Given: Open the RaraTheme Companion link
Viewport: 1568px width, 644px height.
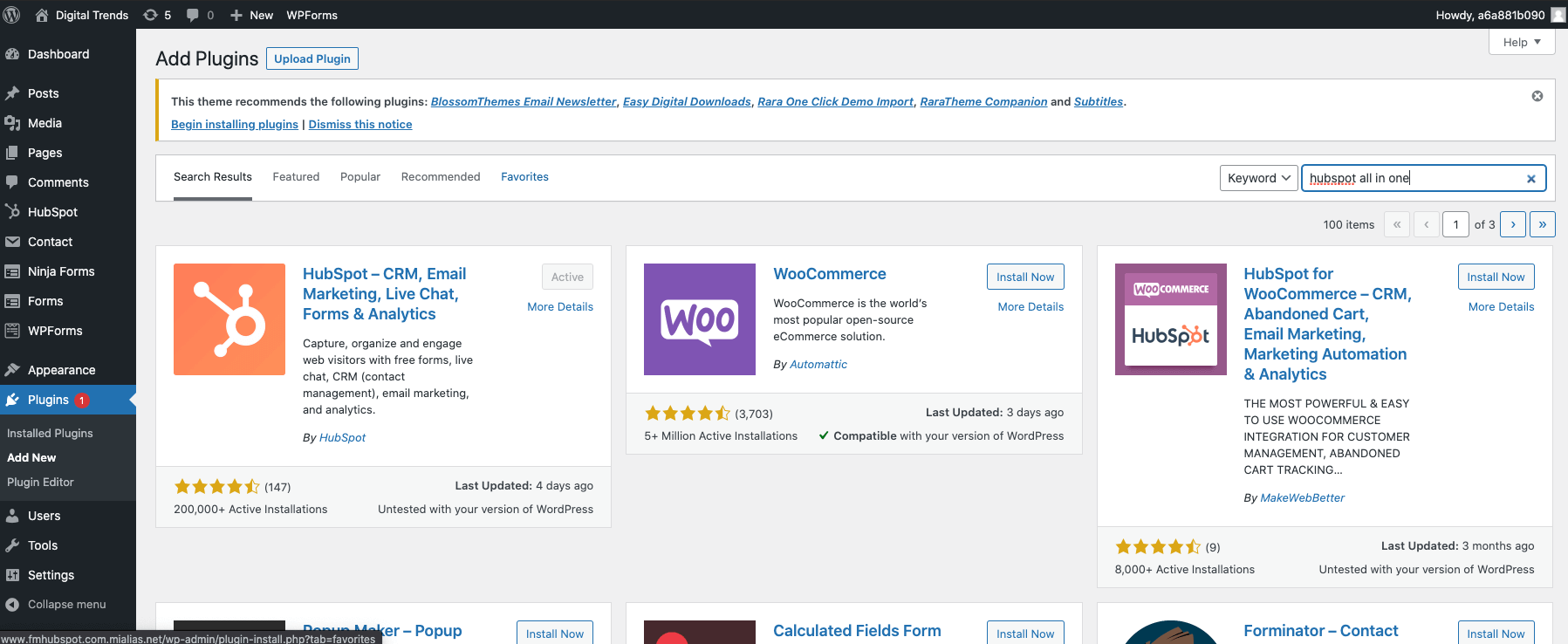Looking at the screenshot, I should point(983,102).
